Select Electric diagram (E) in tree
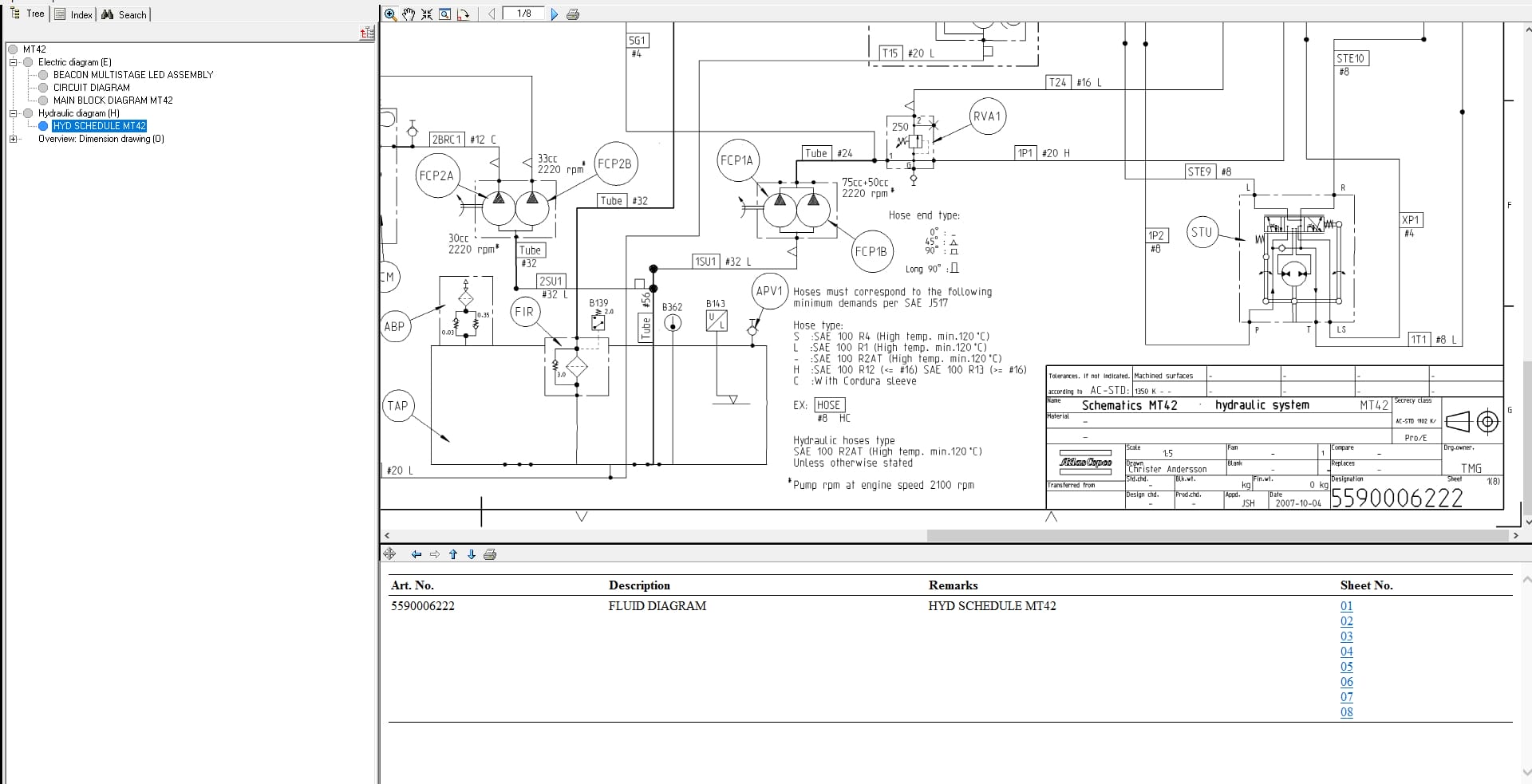Viewport: 1532px width, 784px height. (x=75, y=62)
